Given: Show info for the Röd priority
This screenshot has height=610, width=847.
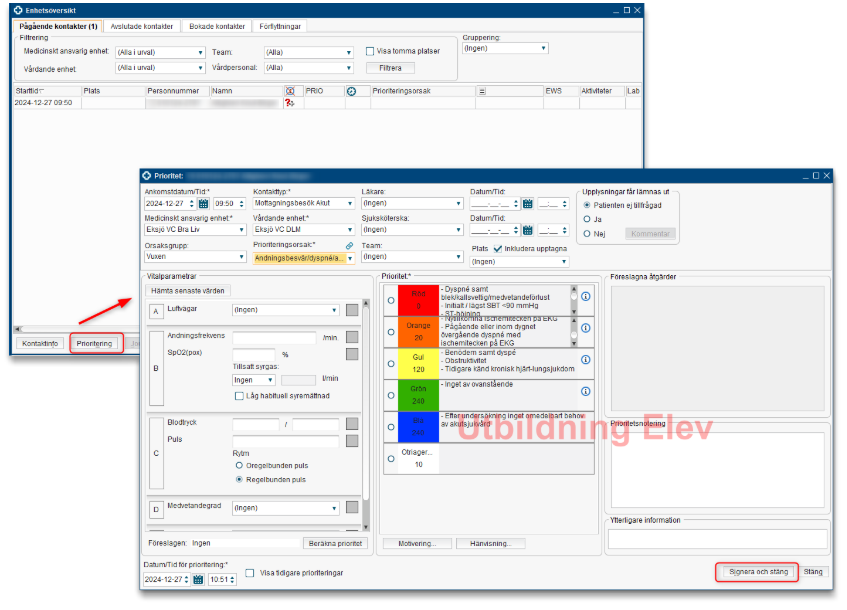Looking at the screenshot, I should click(586, 297).
